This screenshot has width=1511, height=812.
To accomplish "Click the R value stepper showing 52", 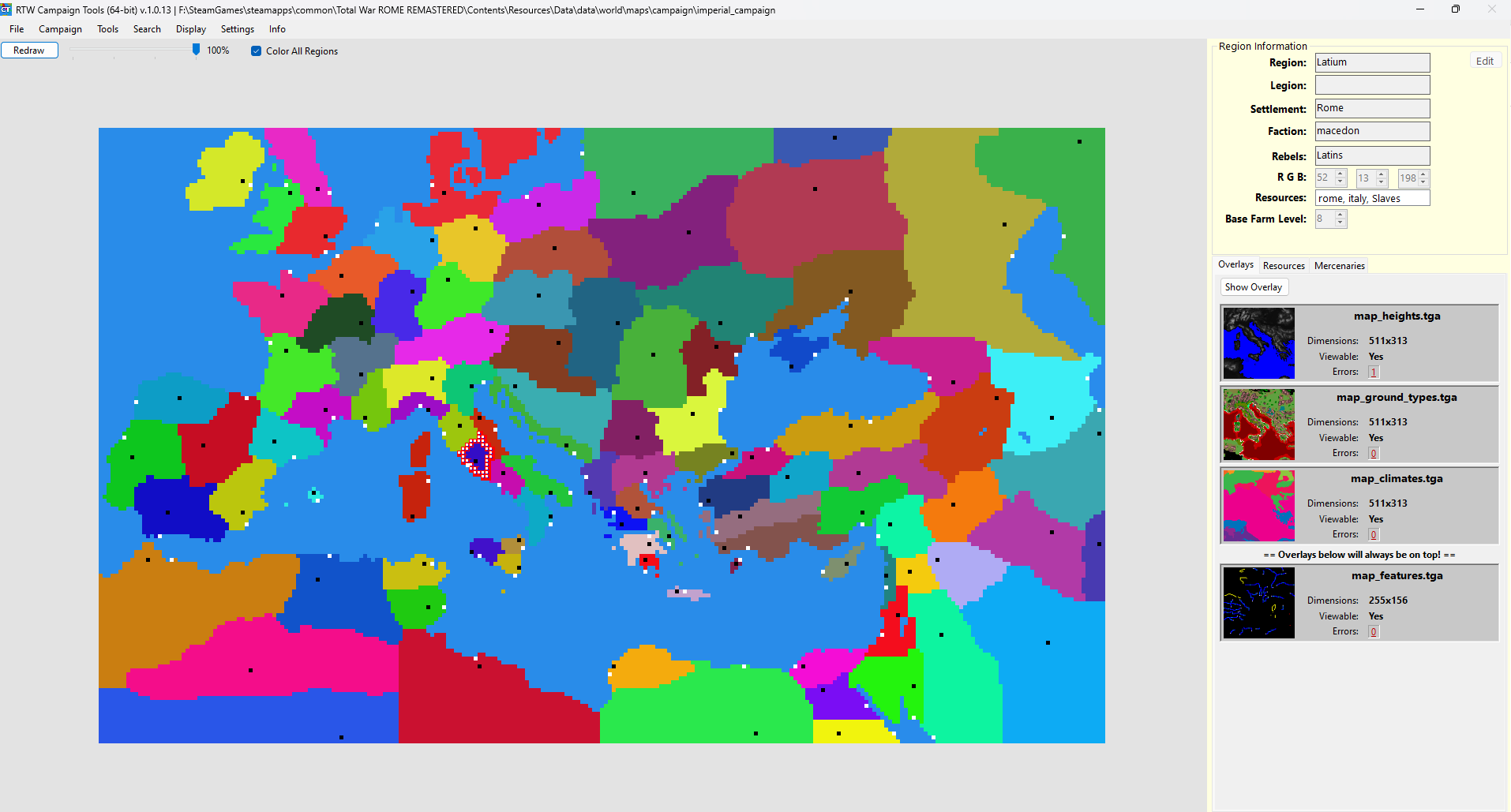I will (1330, 178).
